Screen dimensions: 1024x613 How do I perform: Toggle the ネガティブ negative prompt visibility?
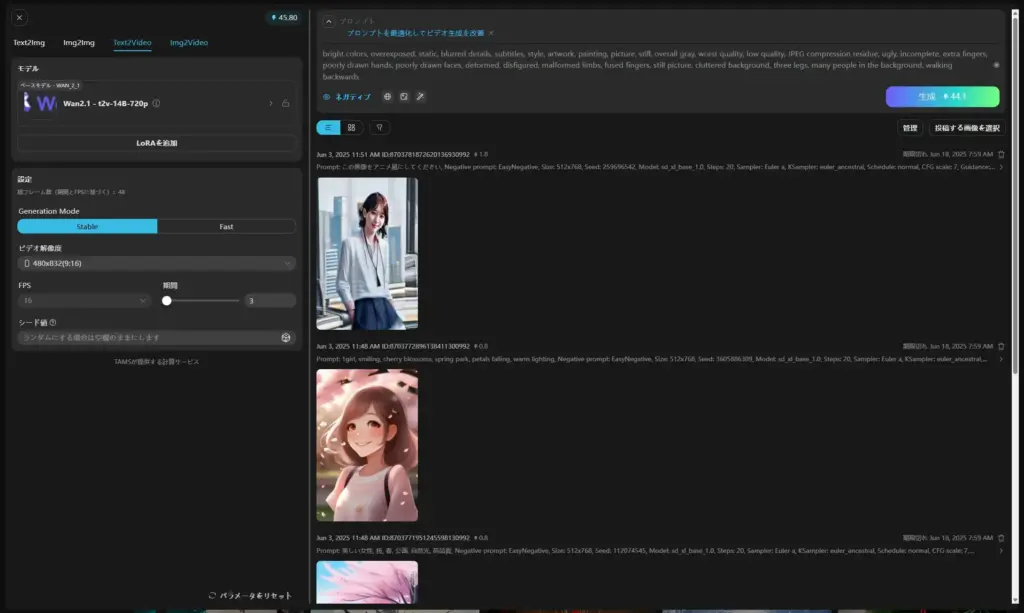pos(347,97)
